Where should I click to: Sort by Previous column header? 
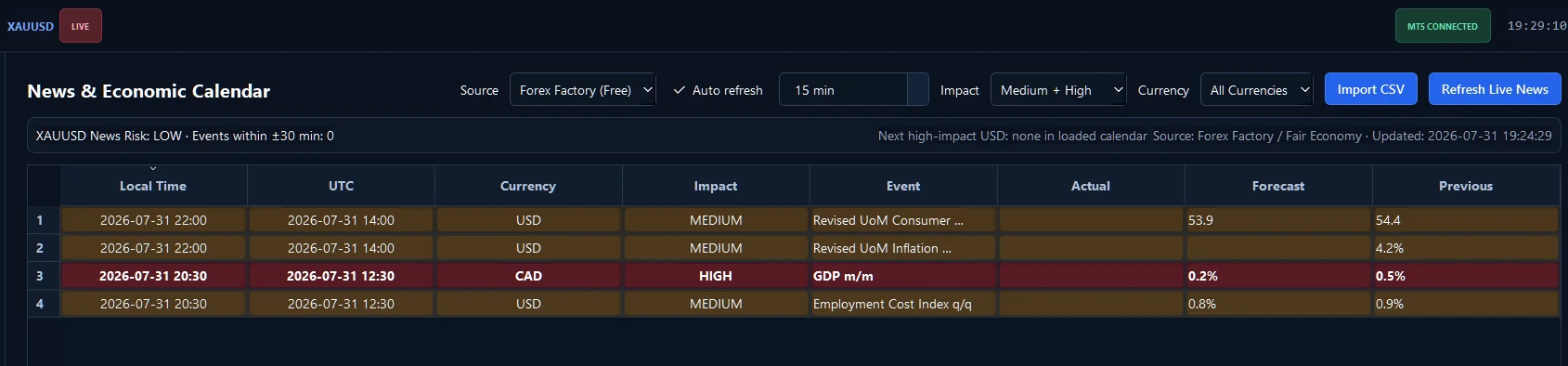[x=1466, y=186]
